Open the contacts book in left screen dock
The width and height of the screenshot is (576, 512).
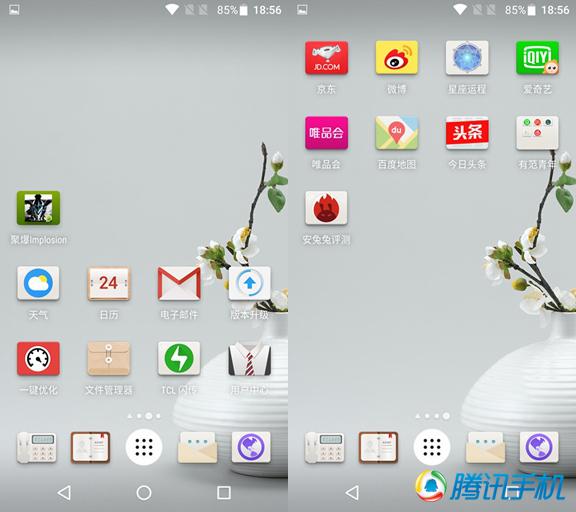(90, 447)
